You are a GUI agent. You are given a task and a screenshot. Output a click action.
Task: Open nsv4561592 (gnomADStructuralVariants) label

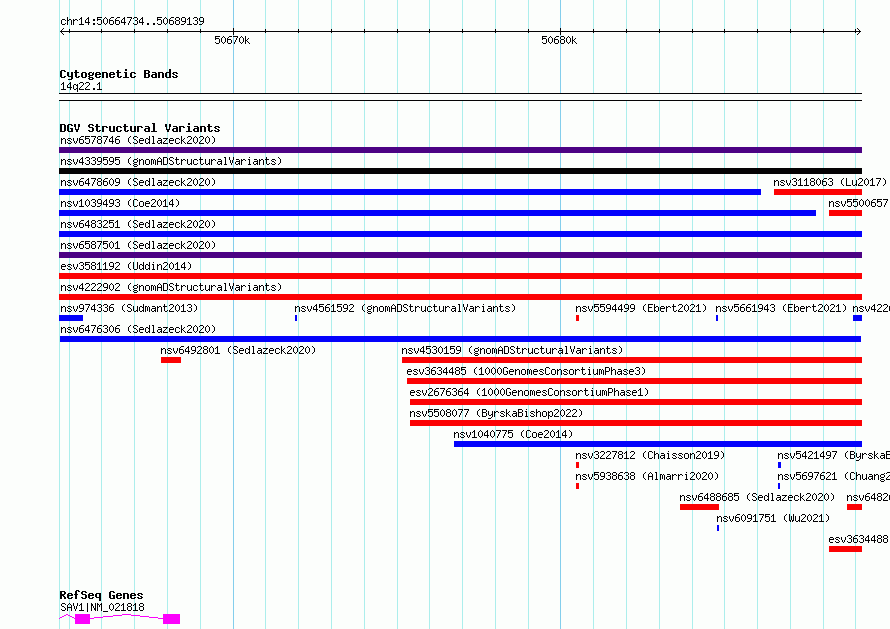pos(405,308)
